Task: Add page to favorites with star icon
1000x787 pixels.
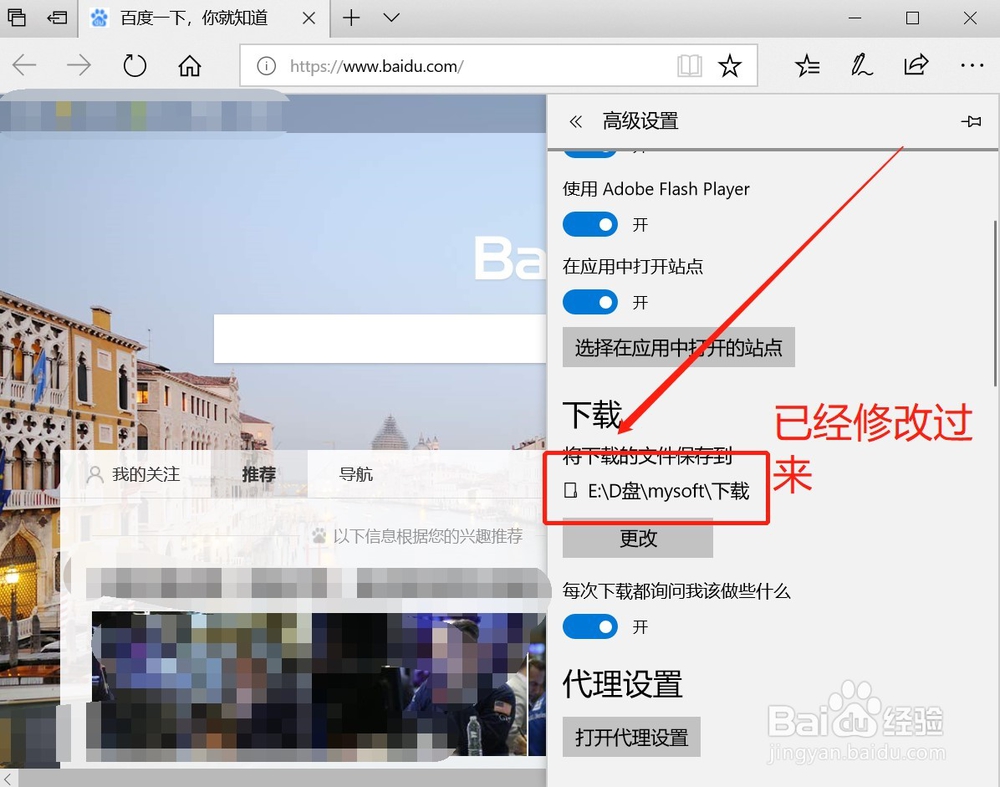Action: tap(731, 65)
